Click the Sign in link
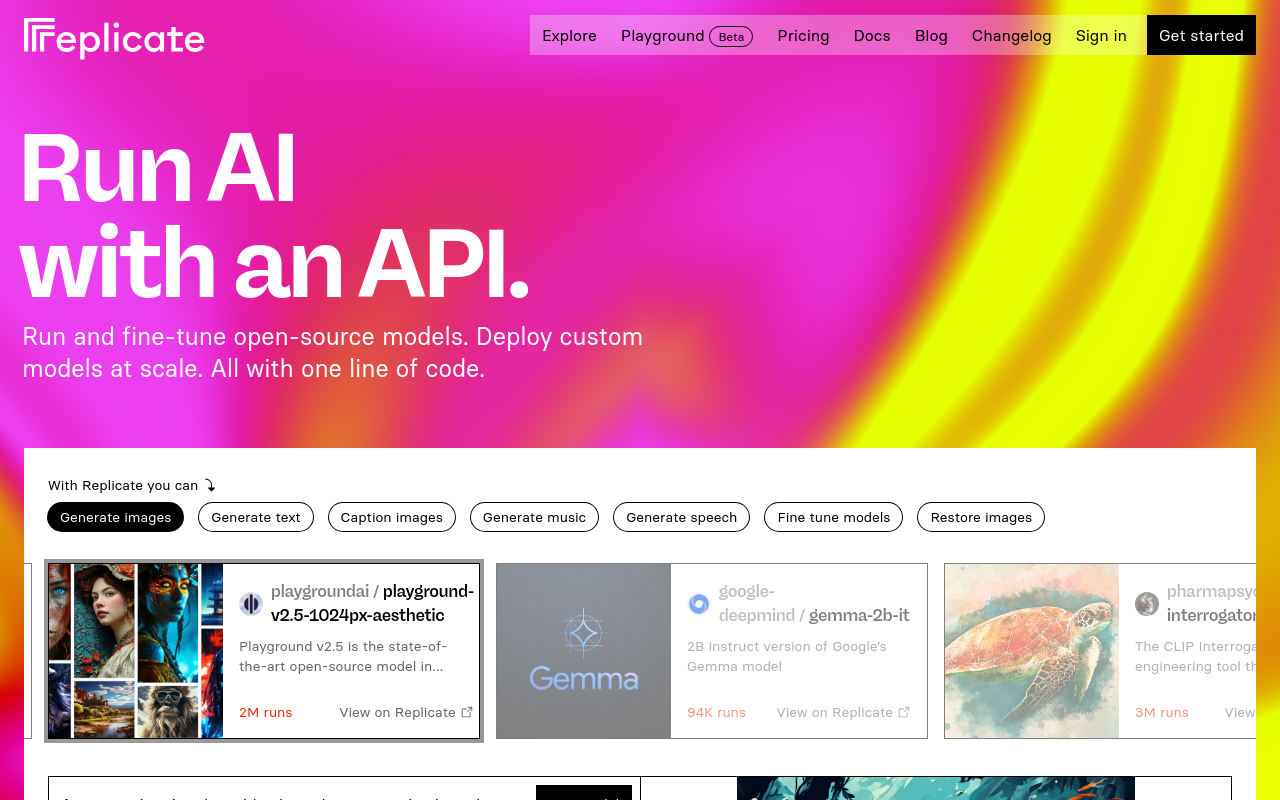Screen dimensions: 1280x800 click(x=1101, y=36)
